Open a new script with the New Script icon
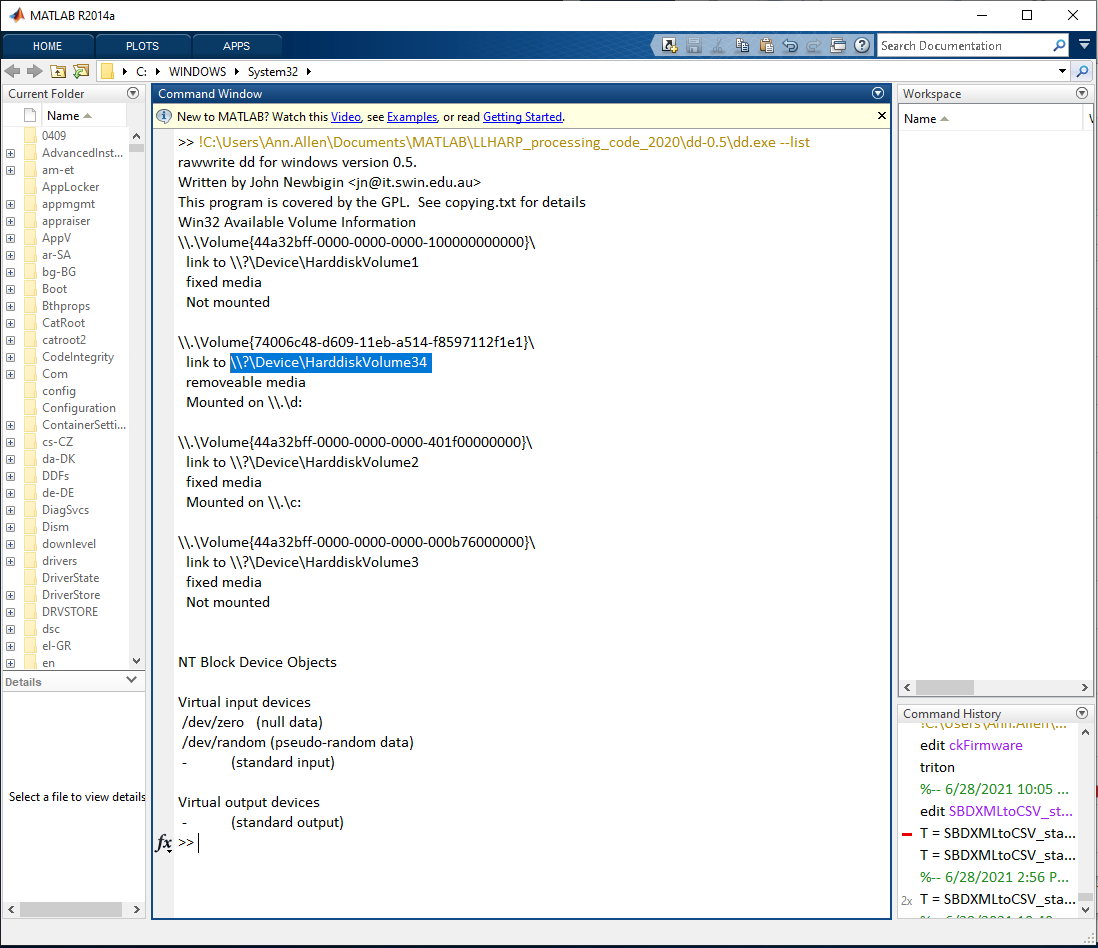 pyautogui.click(x=670, y=46)
